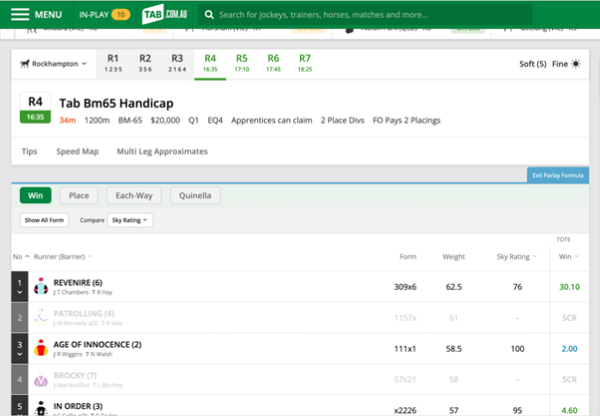Select race tab R6 17:45

point(273,63)
